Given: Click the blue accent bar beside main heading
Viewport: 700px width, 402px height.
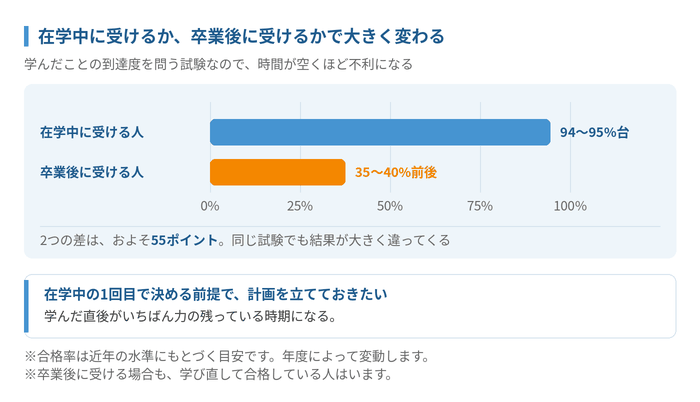Looking at the screenshot, I should pos(26,36).
